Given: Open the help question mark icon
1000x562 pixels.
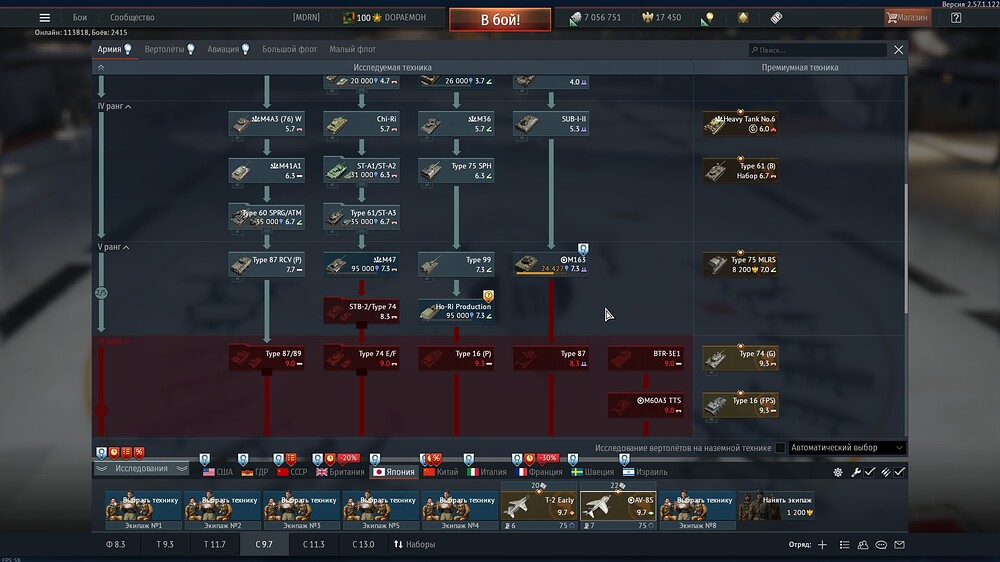Looking at the screenshot, I should (x=955, y=18).
